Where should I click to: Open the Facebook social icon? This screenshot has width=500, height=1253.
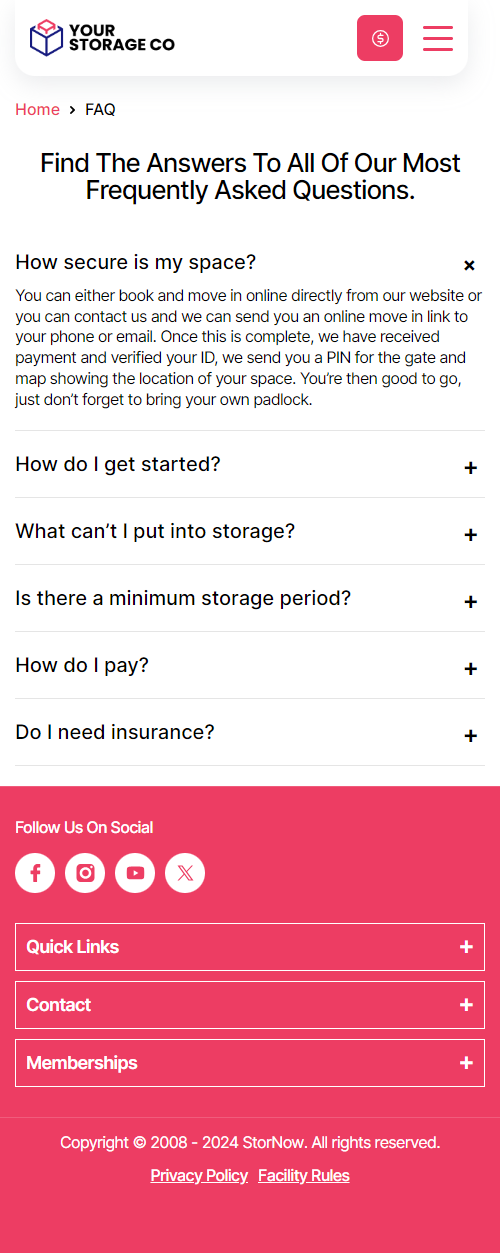(35, 873)
